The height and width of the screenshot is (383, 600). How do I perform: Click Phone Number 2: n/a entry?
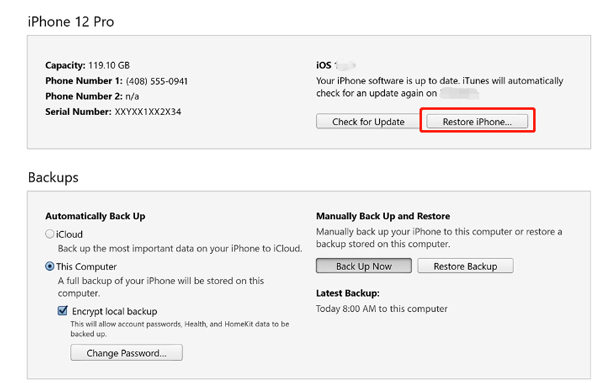(x=92, y=96)
